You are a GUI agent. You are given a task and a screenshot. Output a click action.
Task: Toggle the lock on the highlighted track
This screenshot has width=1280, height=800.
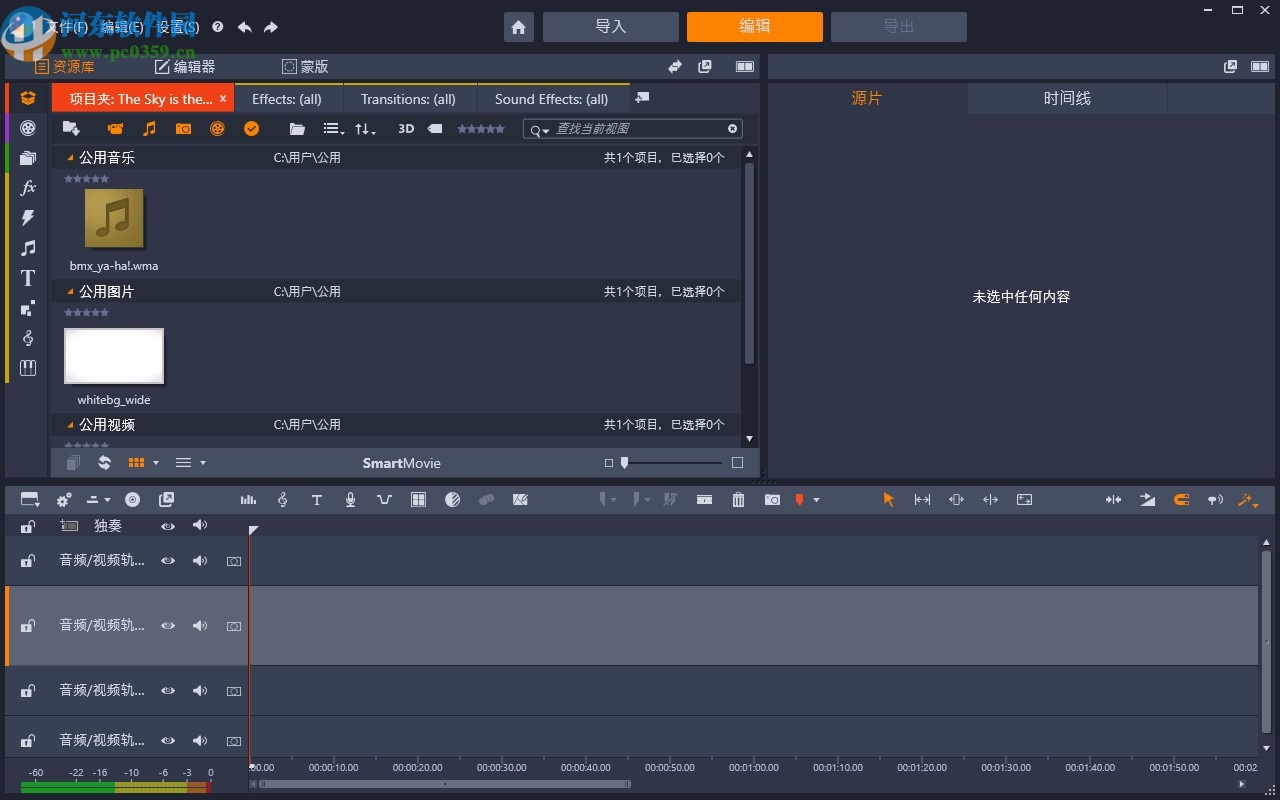tap(28, 626)
